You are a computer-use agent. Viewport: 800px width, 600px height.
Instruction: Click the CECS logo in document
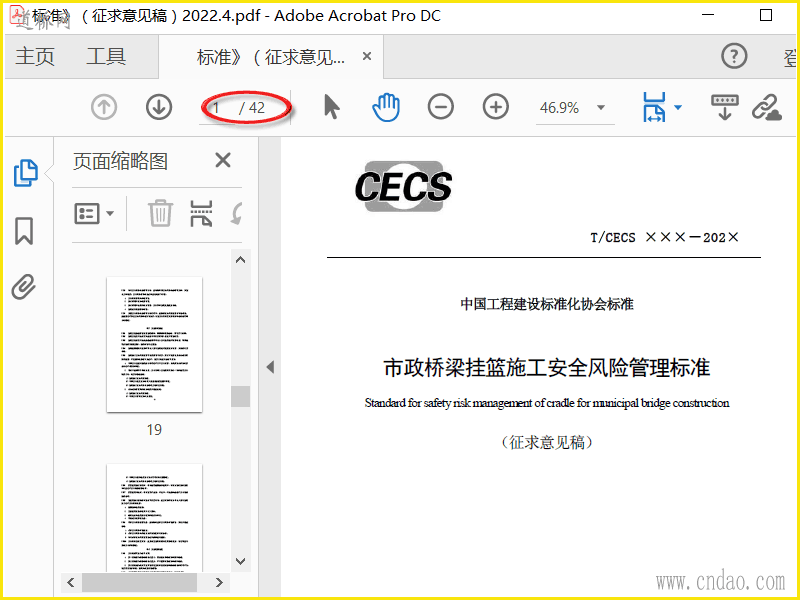403,186
